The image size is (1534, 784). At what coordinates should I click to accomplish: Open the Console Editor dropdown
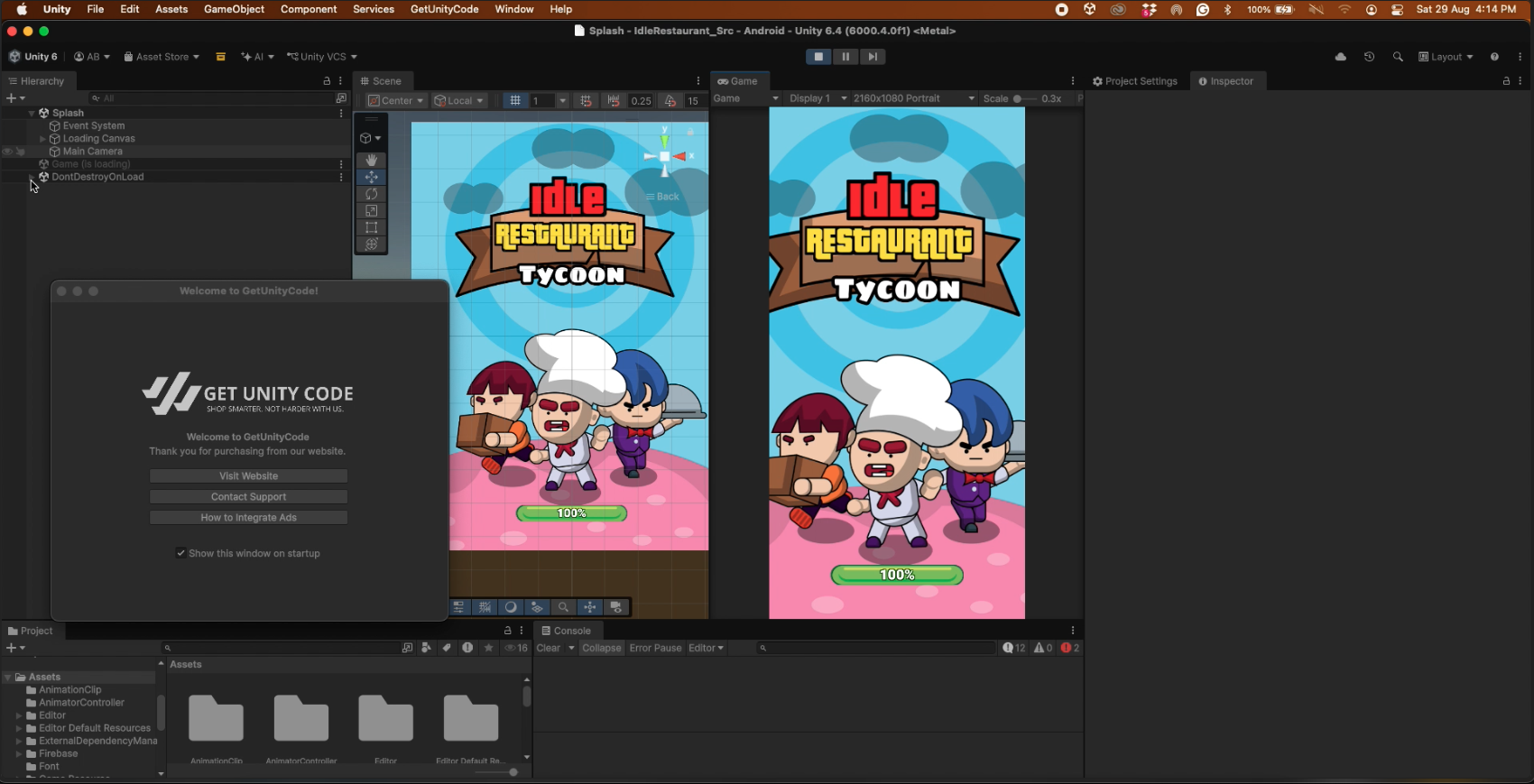[706, 648]
